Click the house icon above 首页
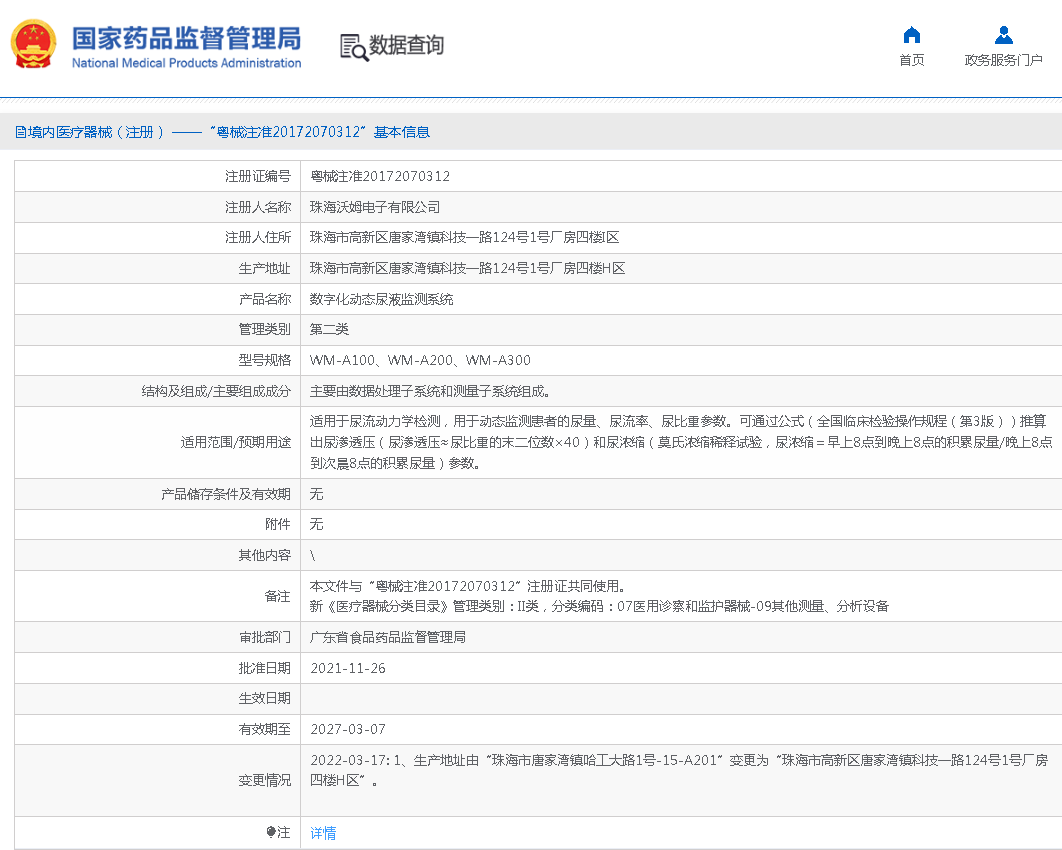This screenshot has height=850, width=1062. (911, 35)
